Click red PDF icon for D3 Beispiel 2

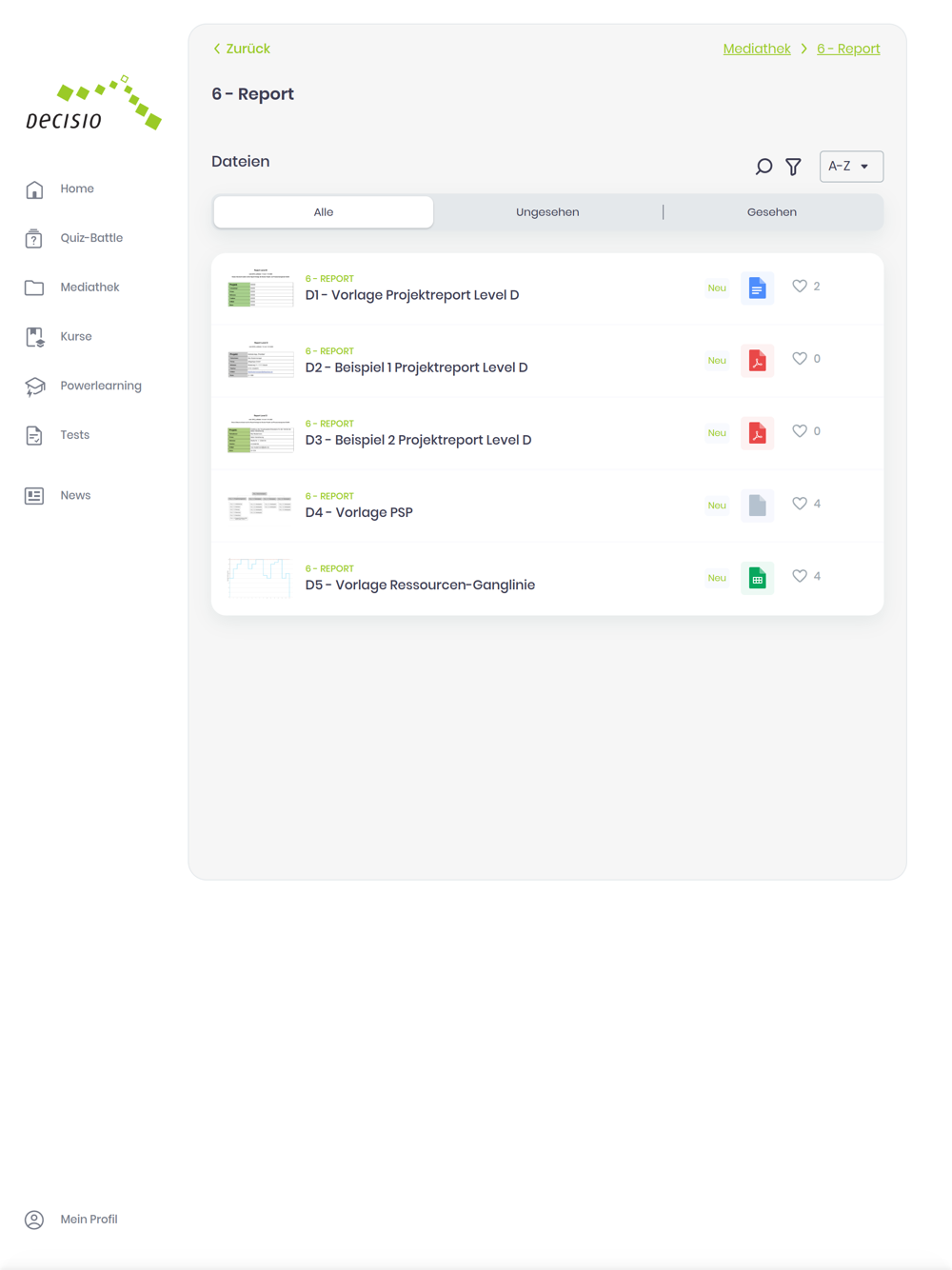[x=757, y=433]
